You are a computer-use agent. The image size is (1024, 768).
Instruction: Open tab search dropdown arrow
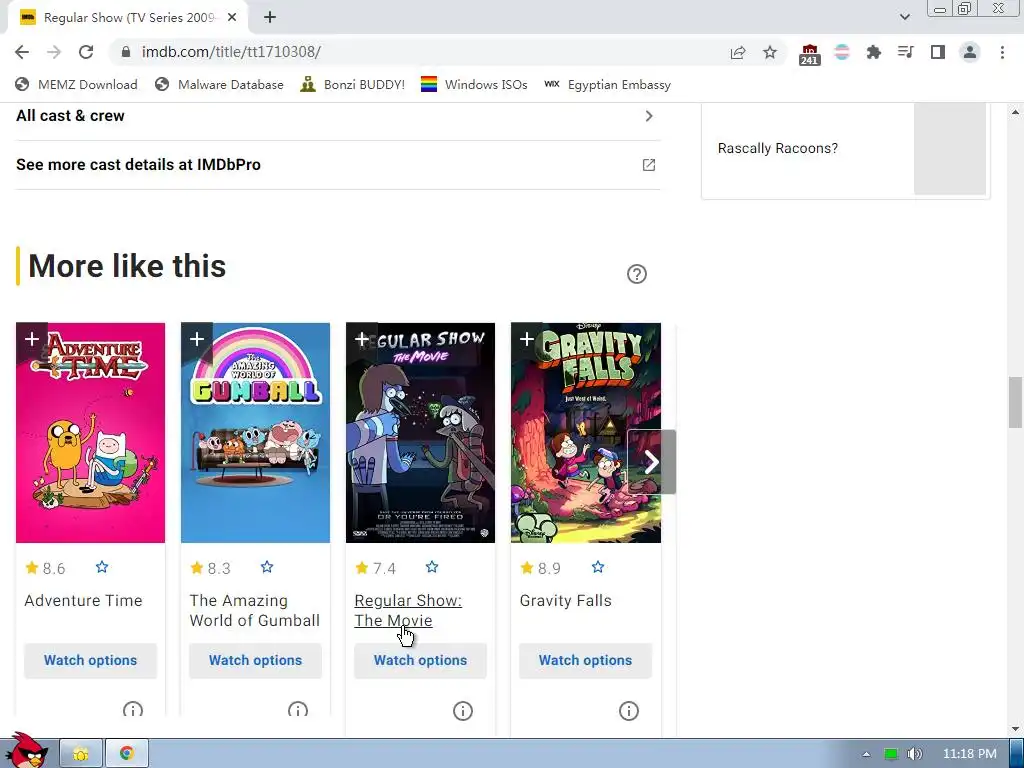coord(904,17)
